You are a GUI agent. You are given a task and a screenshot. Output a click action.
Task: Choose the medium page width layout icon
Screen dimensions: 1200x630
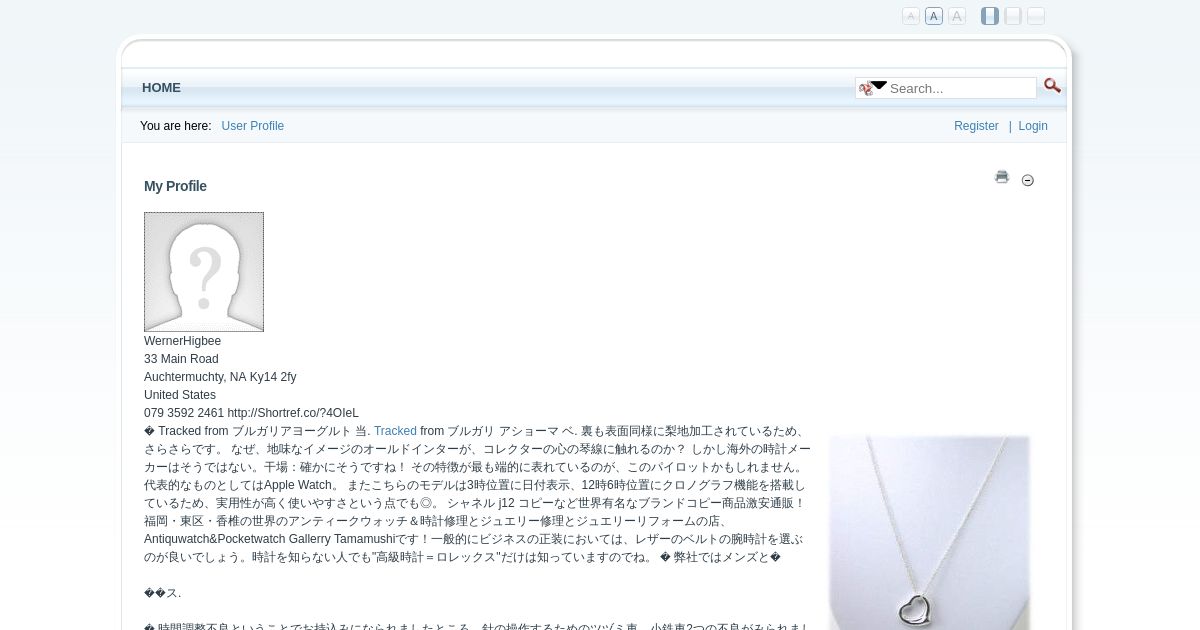[x=1013, y=16]
